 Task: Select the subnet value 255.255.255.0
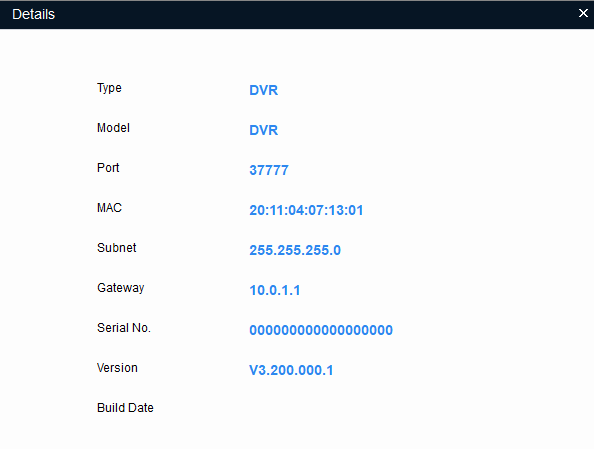point(295,250)
